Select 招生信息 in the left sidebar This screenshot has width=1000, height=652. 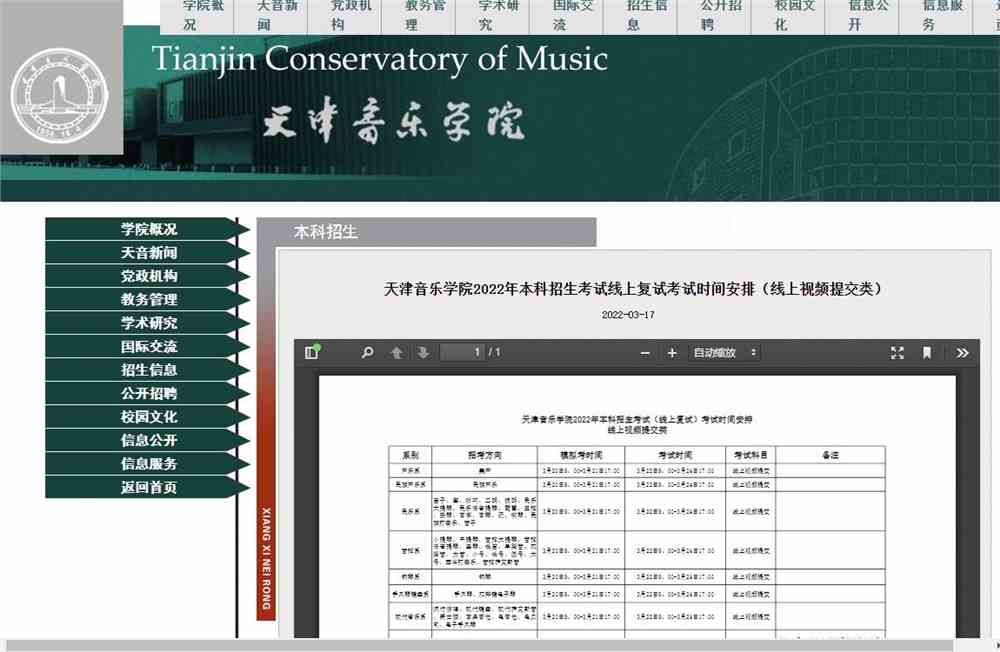coord(148,370)
